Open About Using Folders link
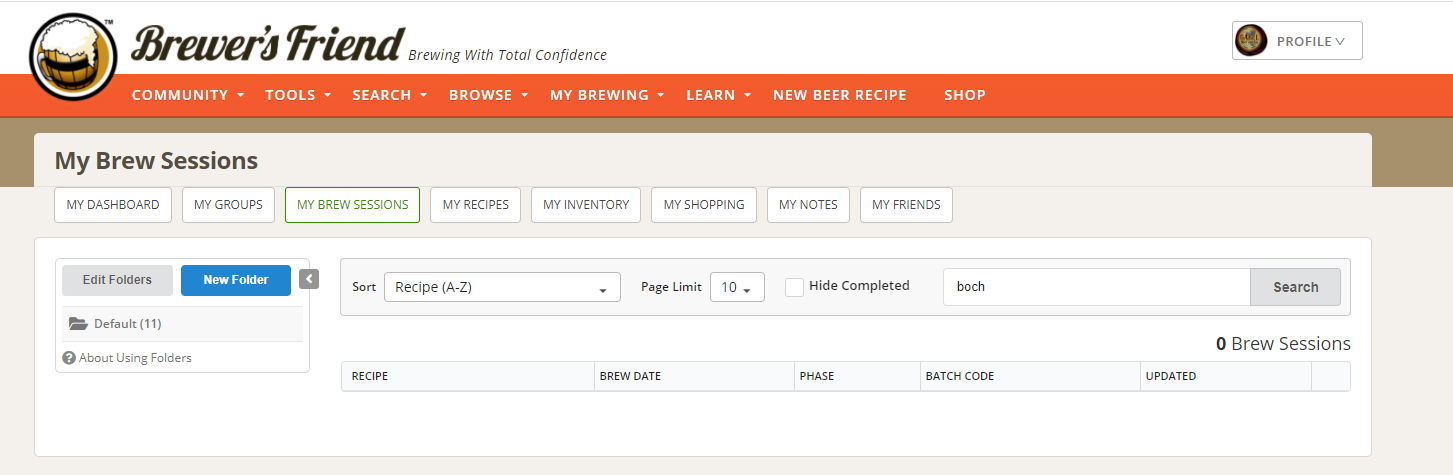1453x475 pixels. (135, 358)
